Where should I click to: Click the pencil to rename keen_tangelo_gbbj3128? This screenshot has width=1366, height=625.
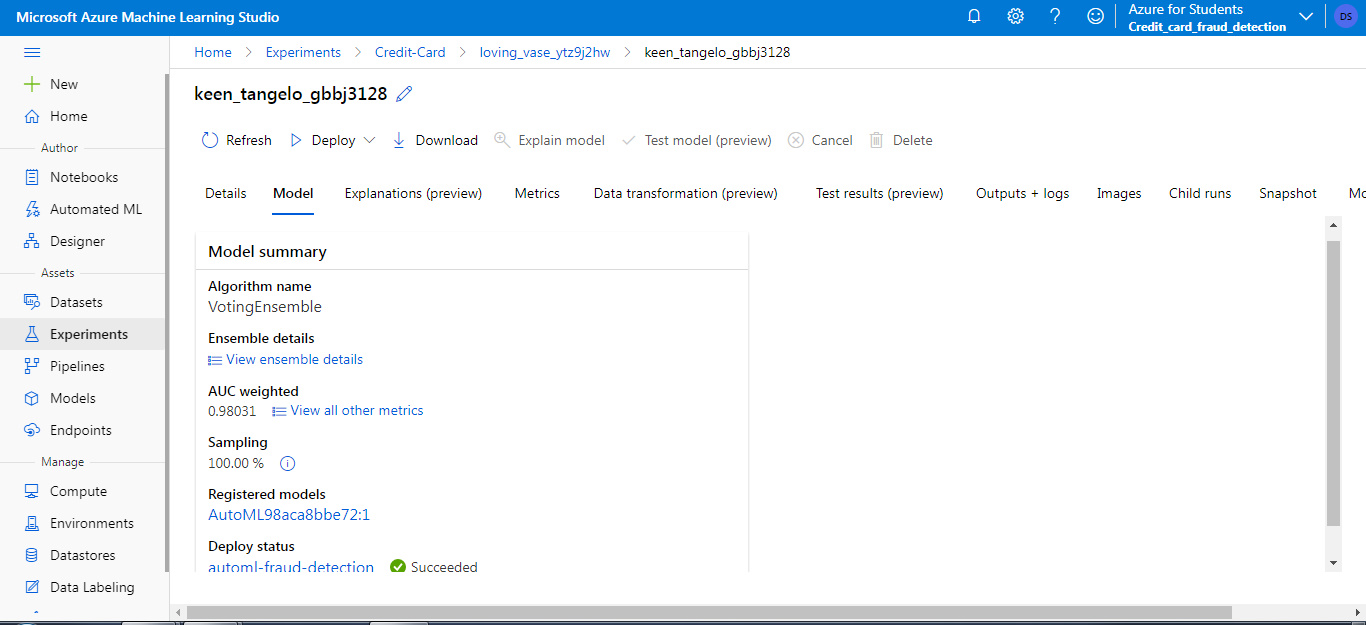404,93
